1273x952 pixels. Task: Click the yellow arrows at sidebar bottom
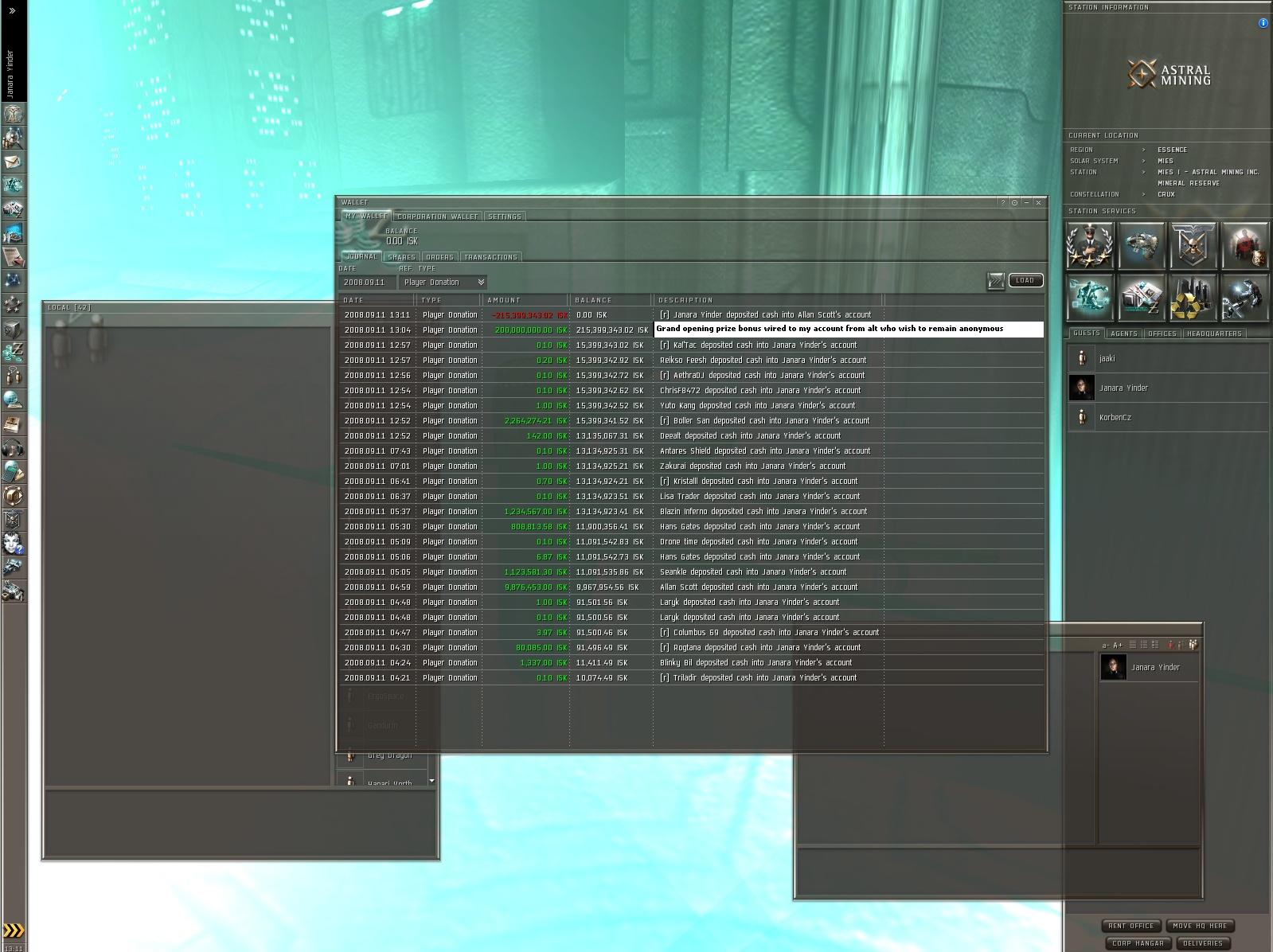(x=14, y=930)
